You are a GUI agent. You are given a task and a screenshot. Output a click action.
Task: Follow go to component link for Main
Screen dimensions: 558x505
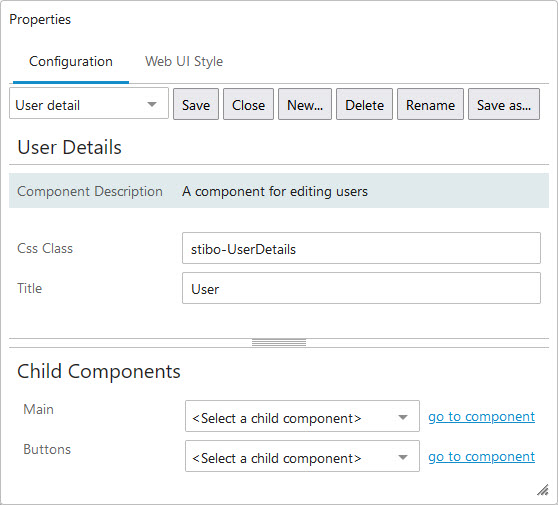481,416
